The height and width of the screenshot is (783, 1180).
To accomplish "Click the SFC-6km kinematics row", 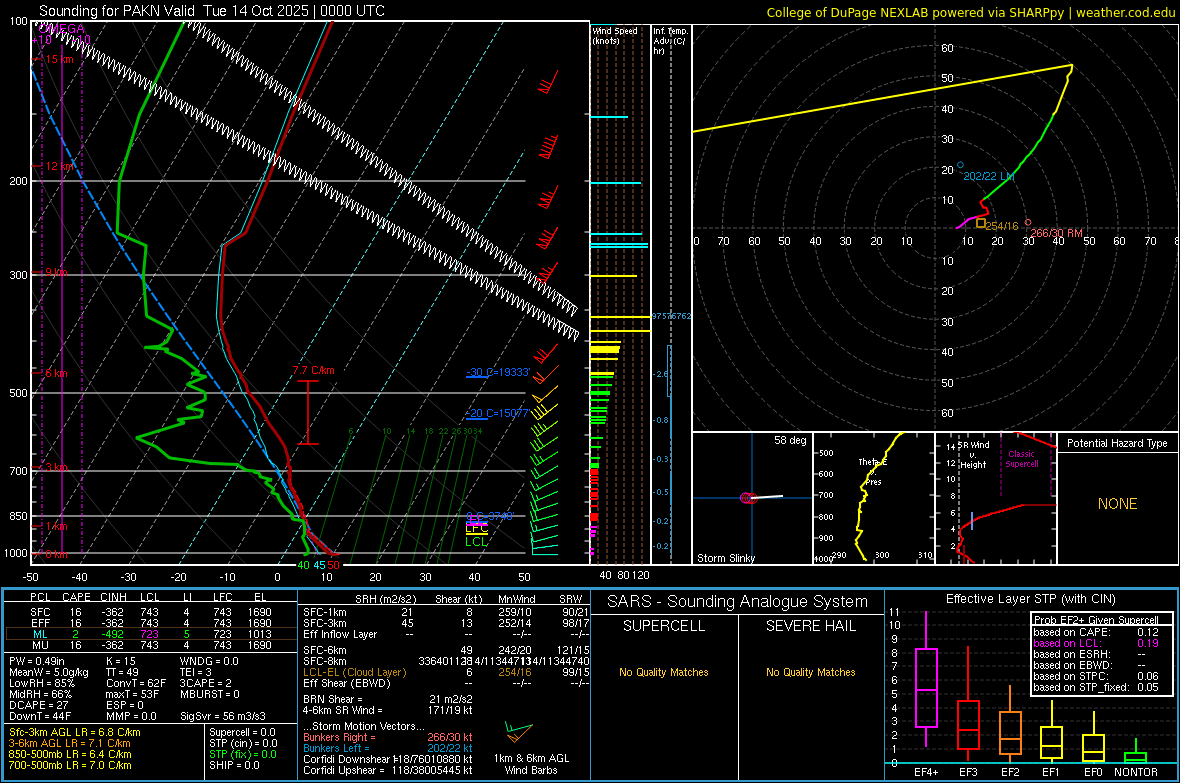I will pos(446,650).
